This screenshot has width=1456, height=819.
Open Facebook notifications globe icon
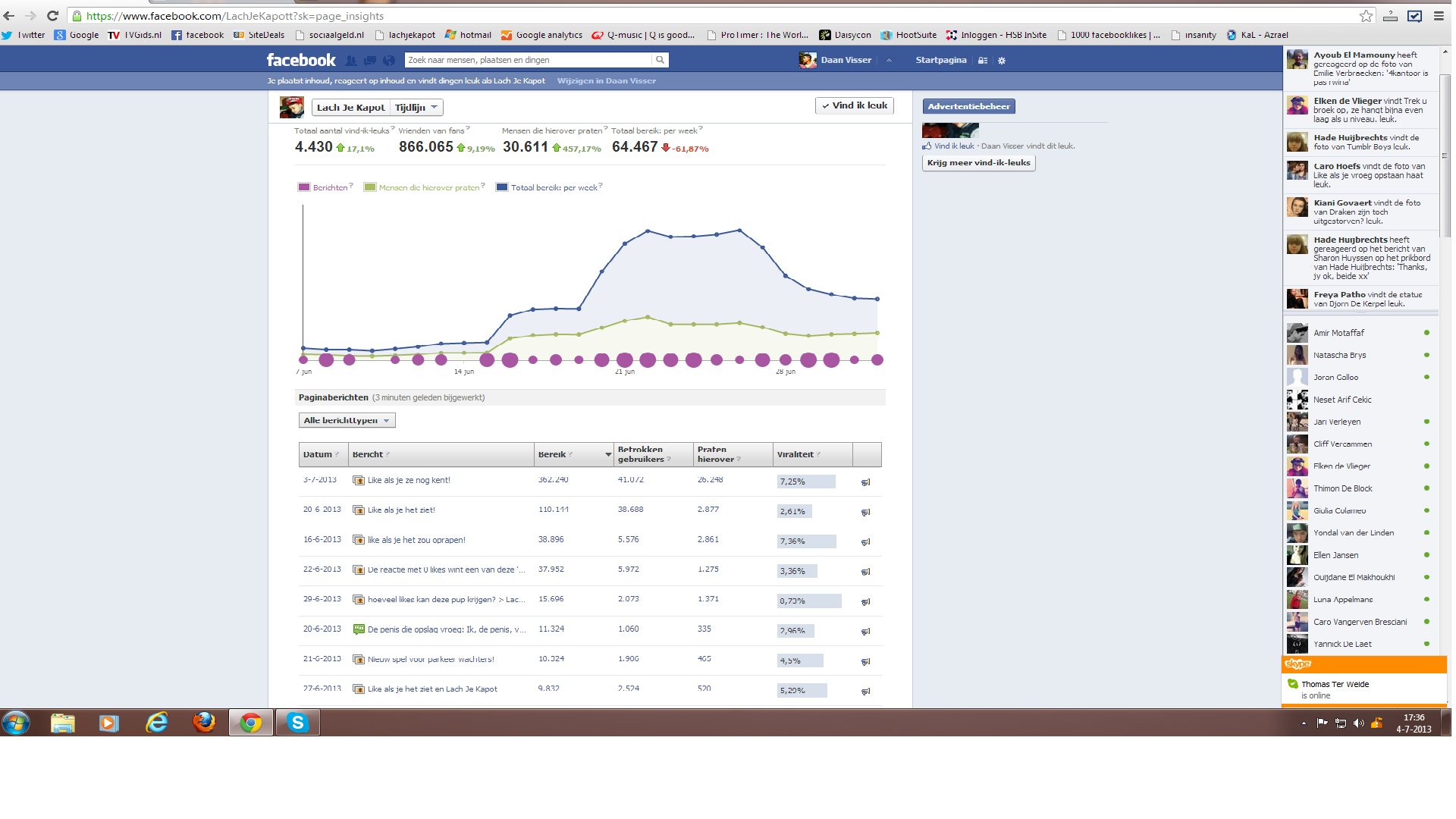[x=389, y=61]
